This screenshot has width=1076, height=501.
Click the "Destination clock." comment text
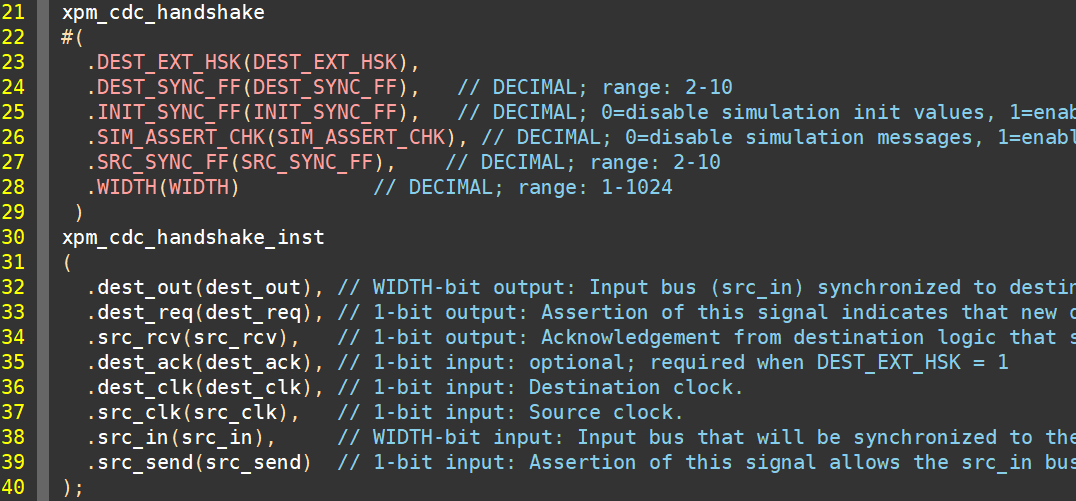636,387
